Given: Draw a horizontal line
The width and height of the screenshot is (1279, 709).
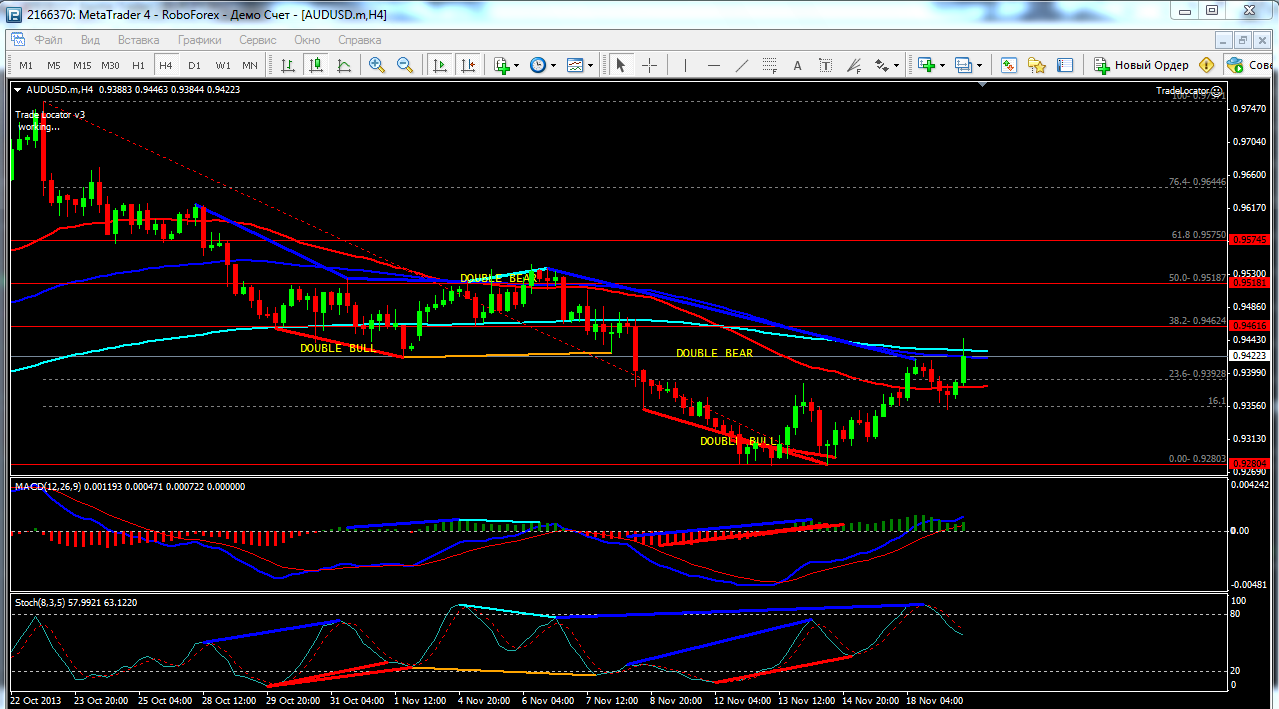Looking at the screenshot, I should pos(713,65).
